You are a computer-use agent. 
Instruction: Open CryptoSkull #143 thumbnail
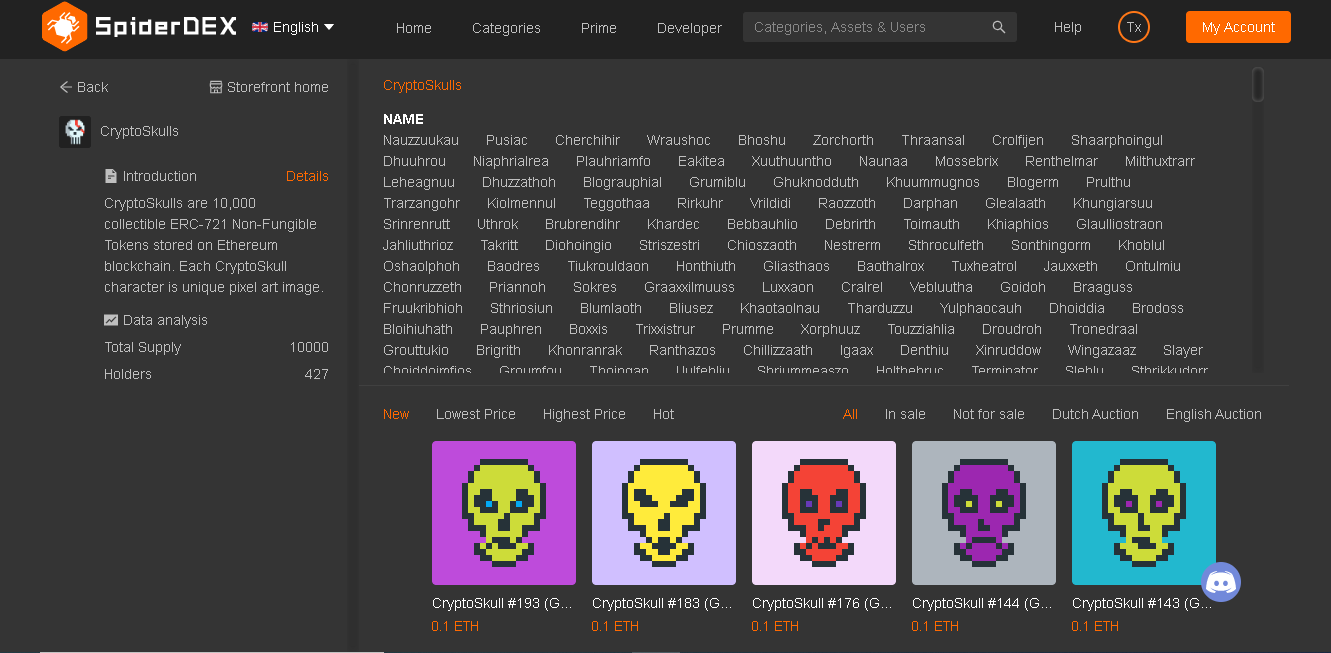point(1144,513)
